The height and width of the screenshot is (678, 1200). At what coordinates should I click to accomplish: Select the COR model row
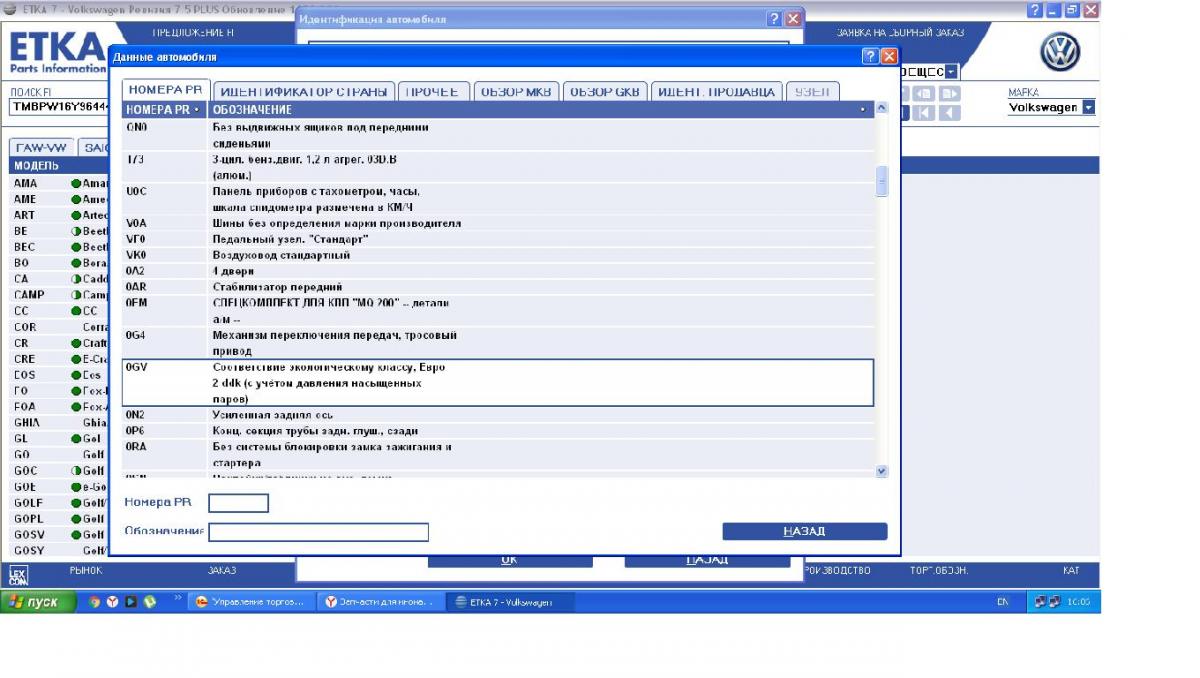(59, 327)
